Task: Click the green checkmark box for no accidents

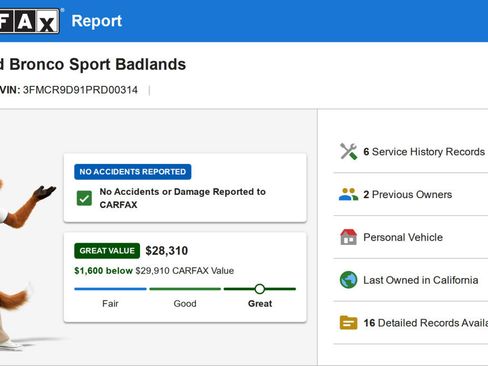Action: [x=84, y=198]
